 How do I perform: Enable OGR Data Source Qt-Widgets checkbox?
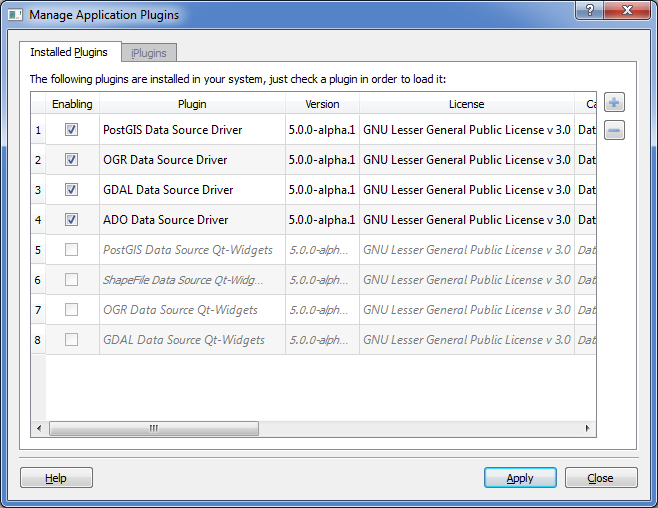click(71, 310)
